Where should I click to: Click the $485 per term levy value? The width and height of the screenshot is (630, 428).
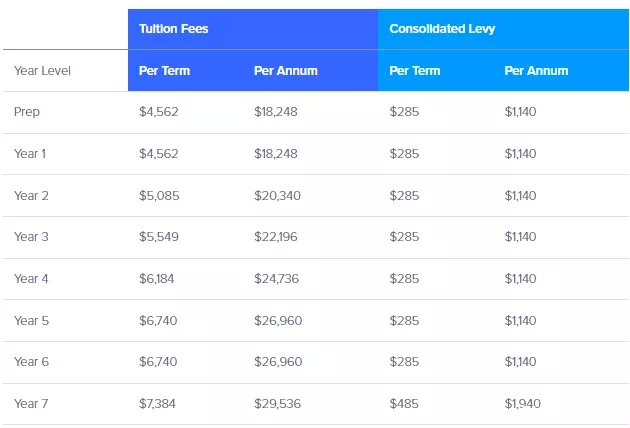point(404,403)
